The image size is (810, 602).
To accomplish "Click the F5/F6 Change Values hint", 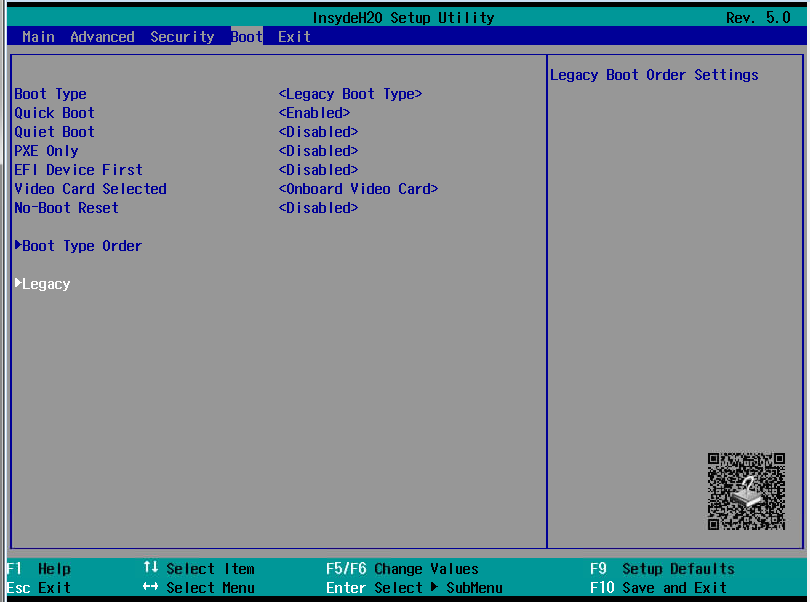I will (x=402, y=569).
